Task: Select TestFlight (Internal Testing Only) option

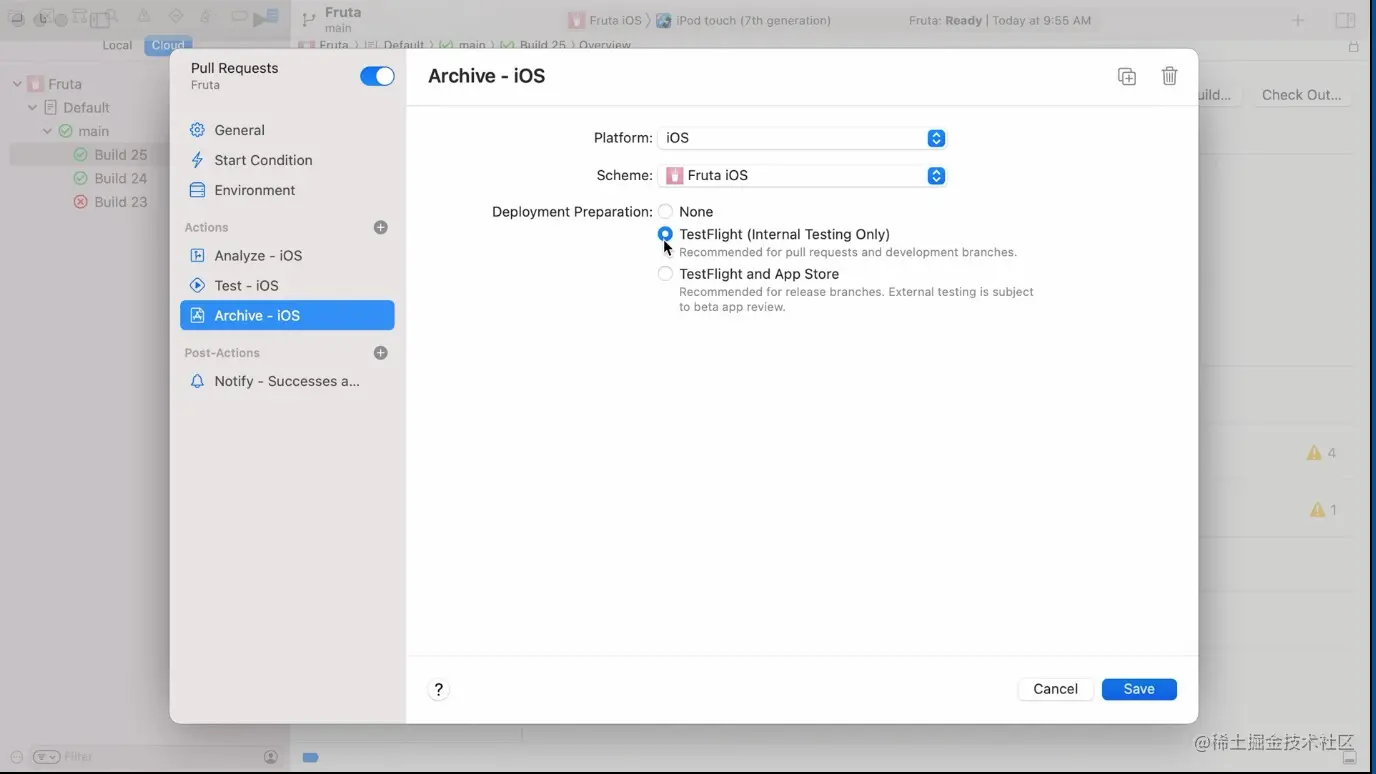Action: pyautogui.click(x=665, y=234)
